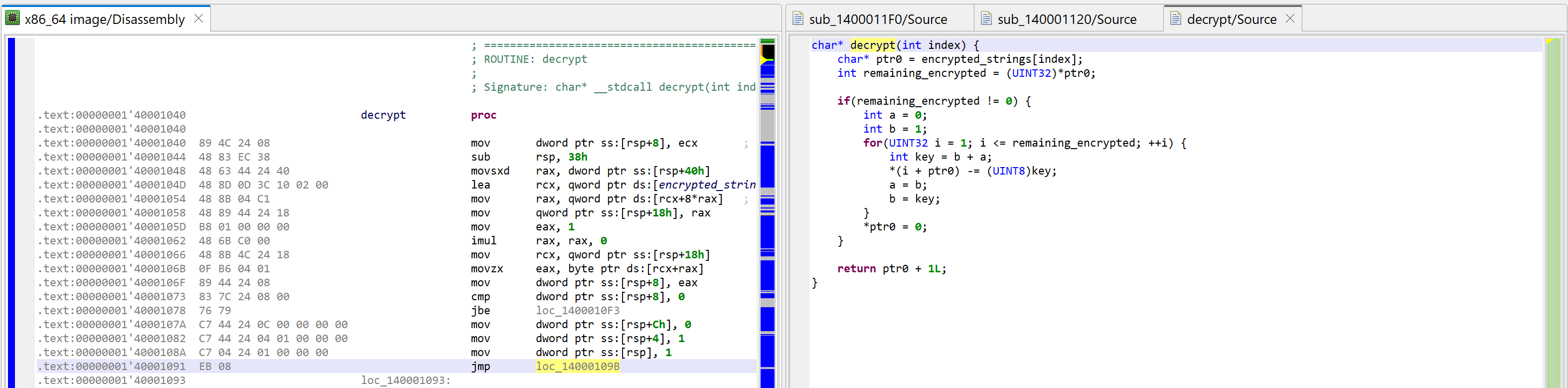Click the jbe target loc_1400010F3
This screenshot has height=388, width=1568.
coord(578,310)
